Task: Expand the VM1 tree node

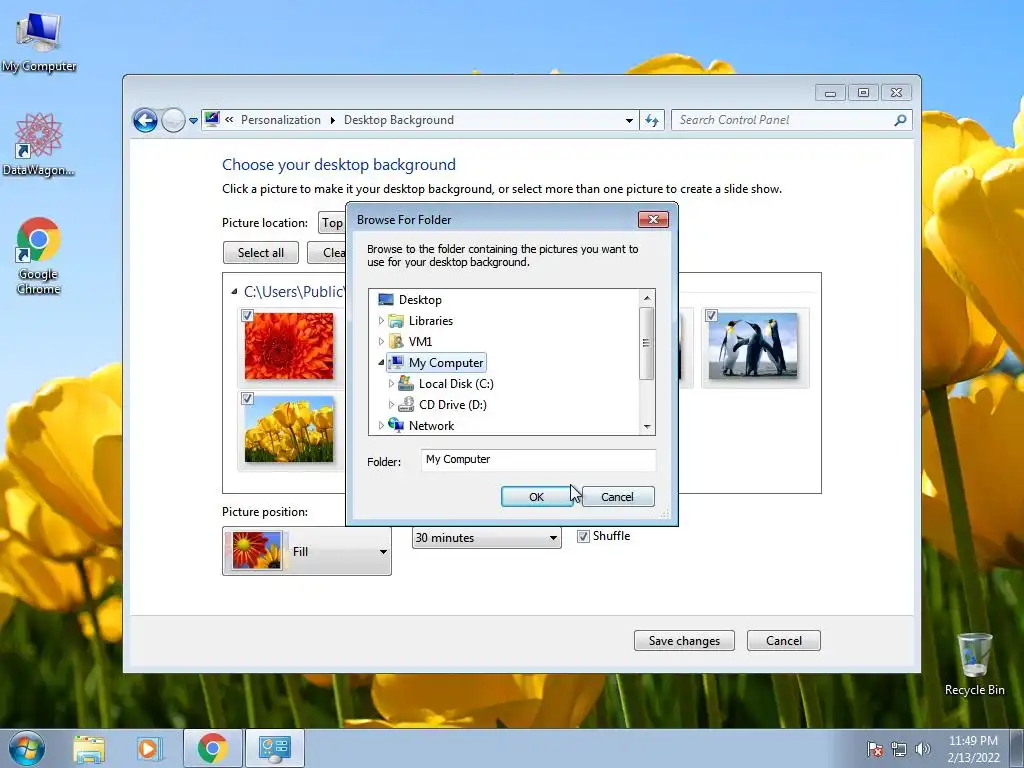Action: click(x=381, y=342)
